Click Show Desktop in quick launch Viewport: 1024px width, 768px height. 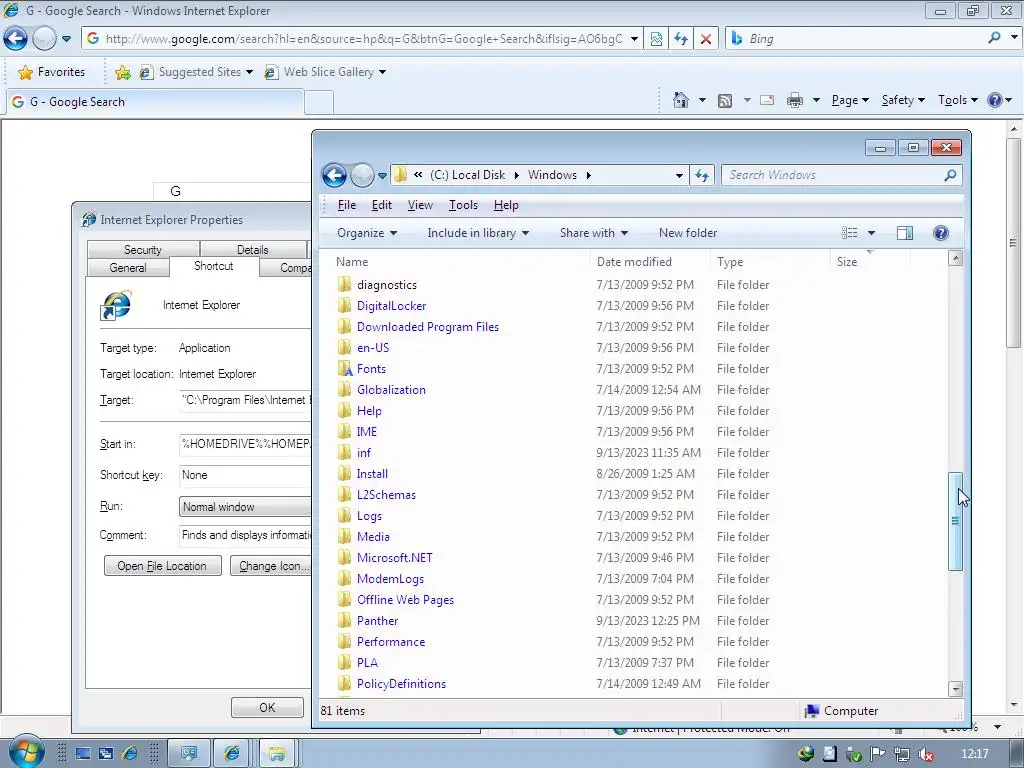[x=83, y=754]
